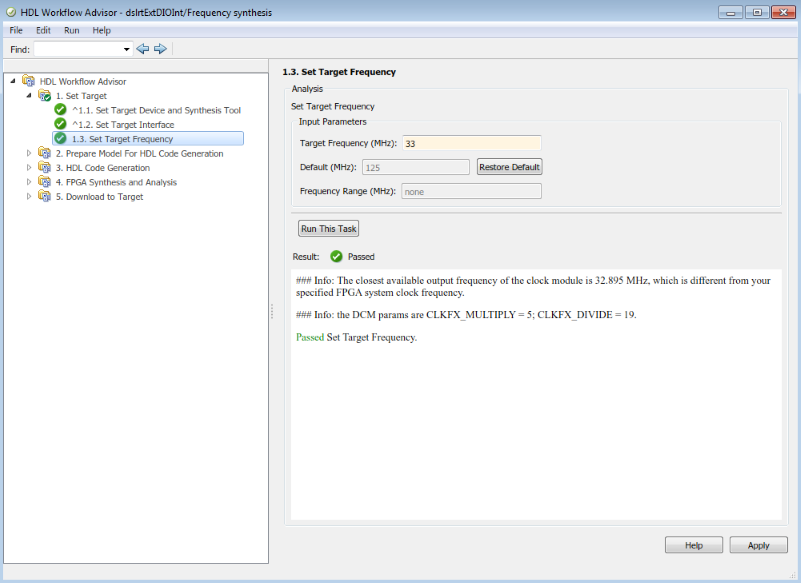The height and width of the screenshot is (583, 801).
Task: Click green check icon for task 1.3
Action: click(60, 138)
